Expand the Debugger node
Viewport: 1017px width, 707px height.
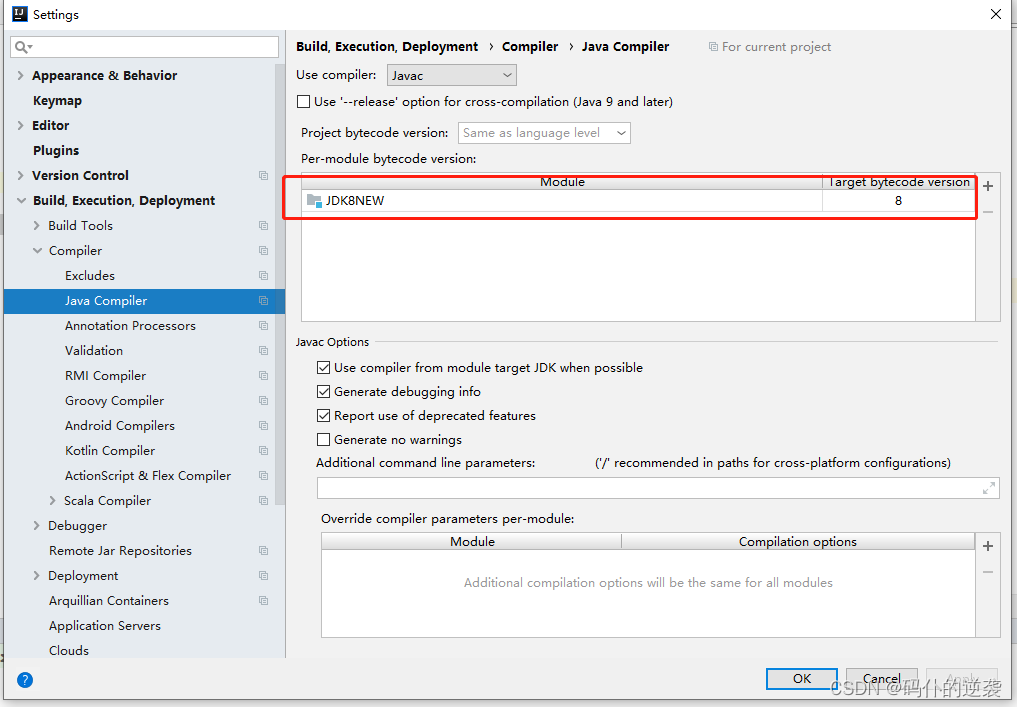[36, 525]
